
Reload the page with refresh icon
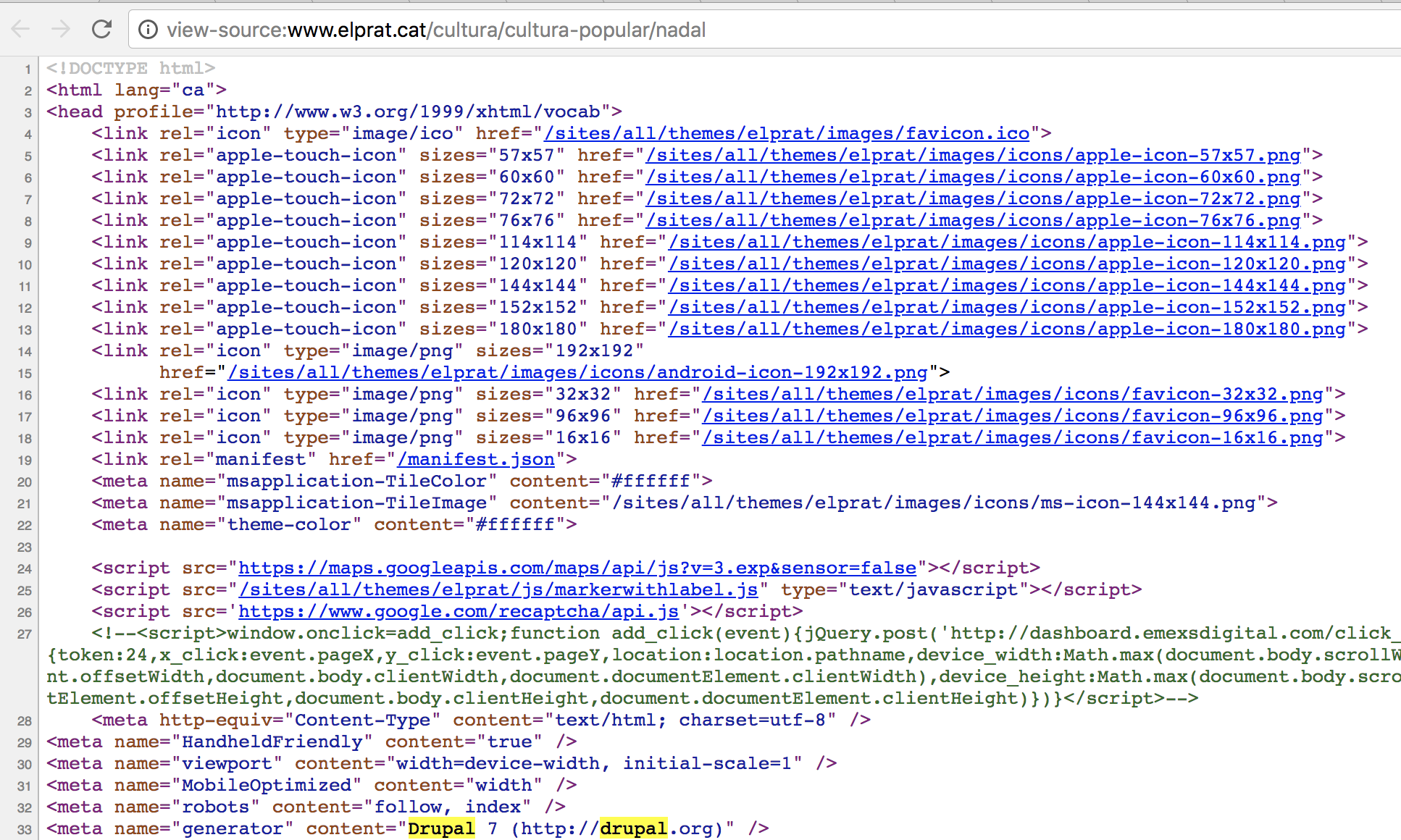click(101, 29)
